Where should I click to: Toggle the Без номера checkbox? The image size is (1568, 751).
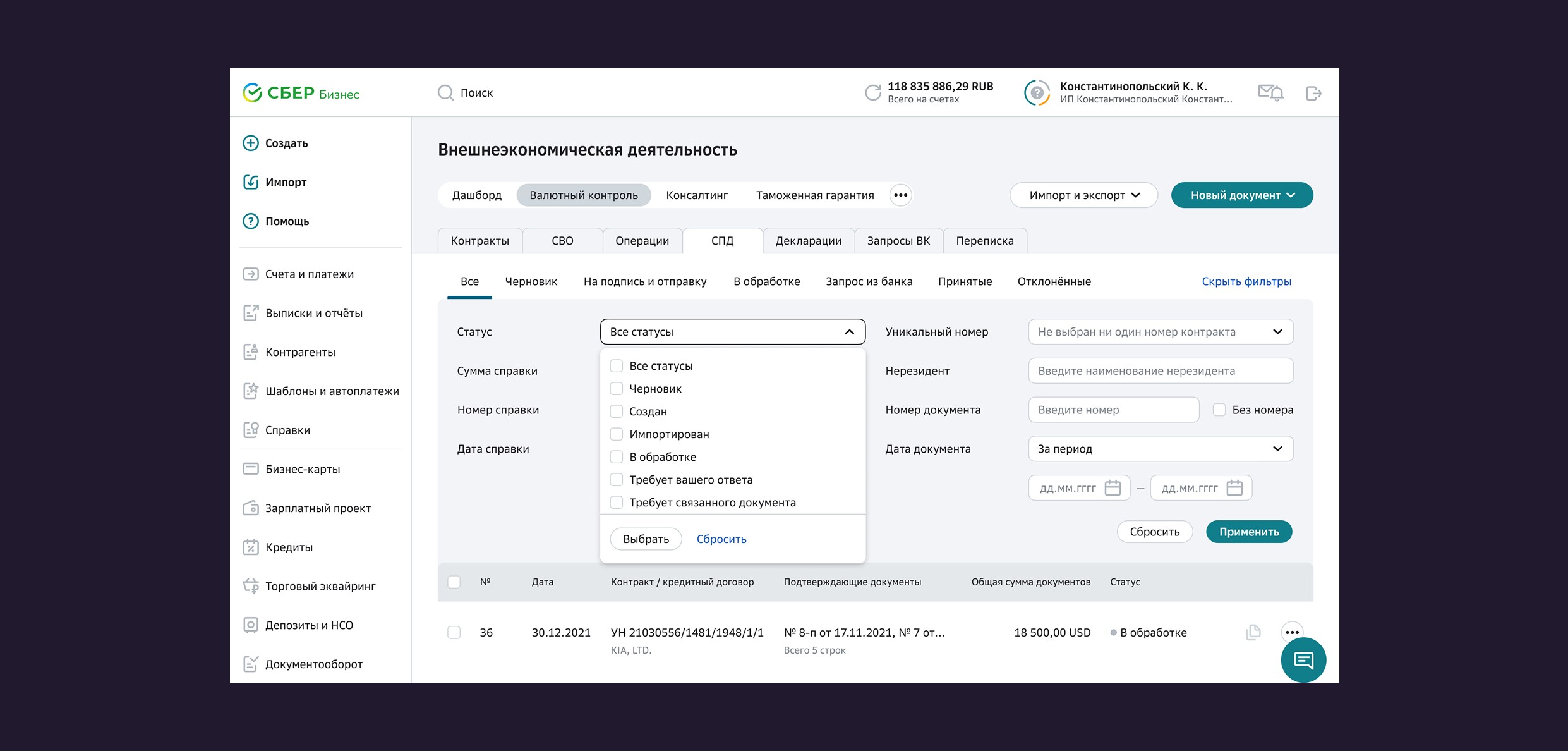tap(1219, 410)
